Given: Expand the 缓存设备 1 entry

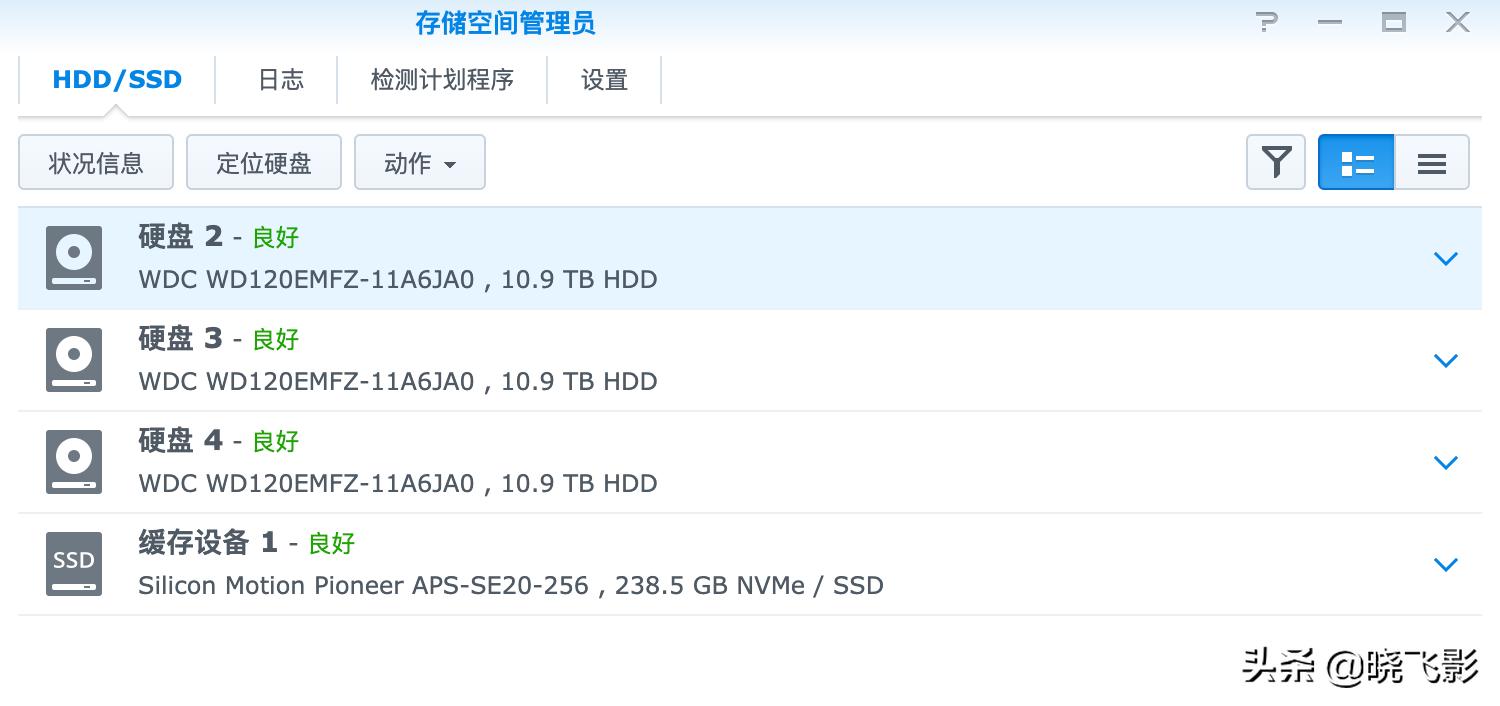Looking at the screenshot, I should click(1445, 564).
